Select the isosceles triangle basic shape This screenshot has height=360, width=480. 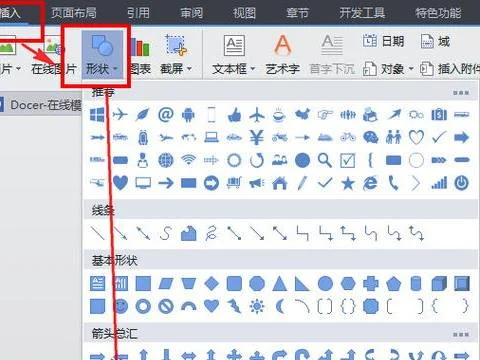tap(279, 284)
